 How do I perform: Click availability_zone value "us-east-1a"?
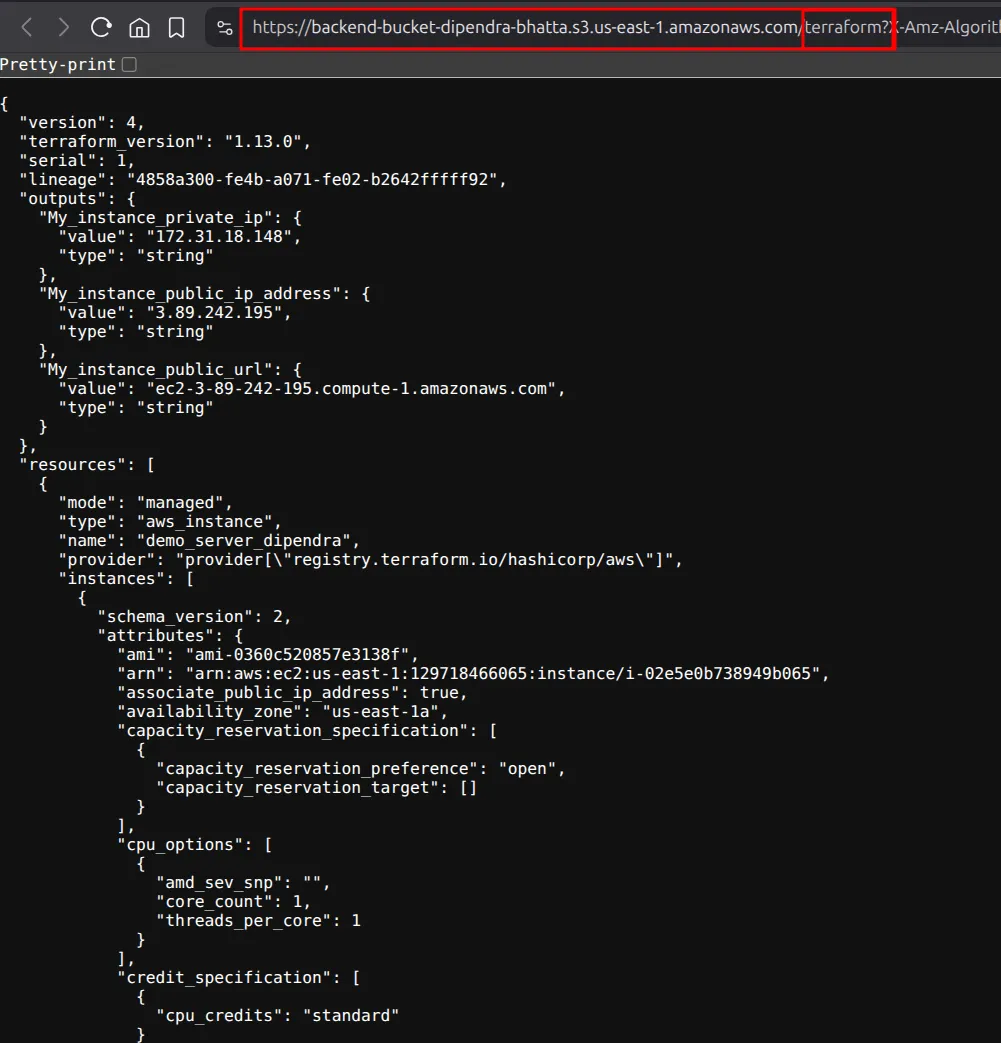click(x=380, y=711)
